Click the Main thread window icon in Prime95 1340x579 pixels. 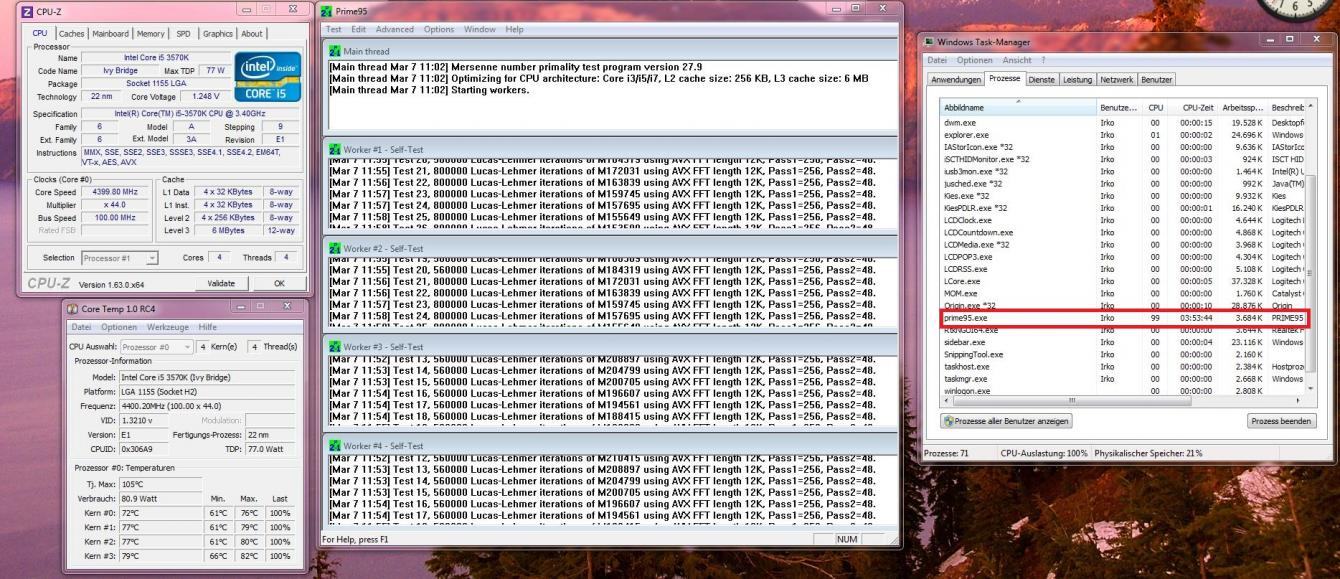(334, 50)
